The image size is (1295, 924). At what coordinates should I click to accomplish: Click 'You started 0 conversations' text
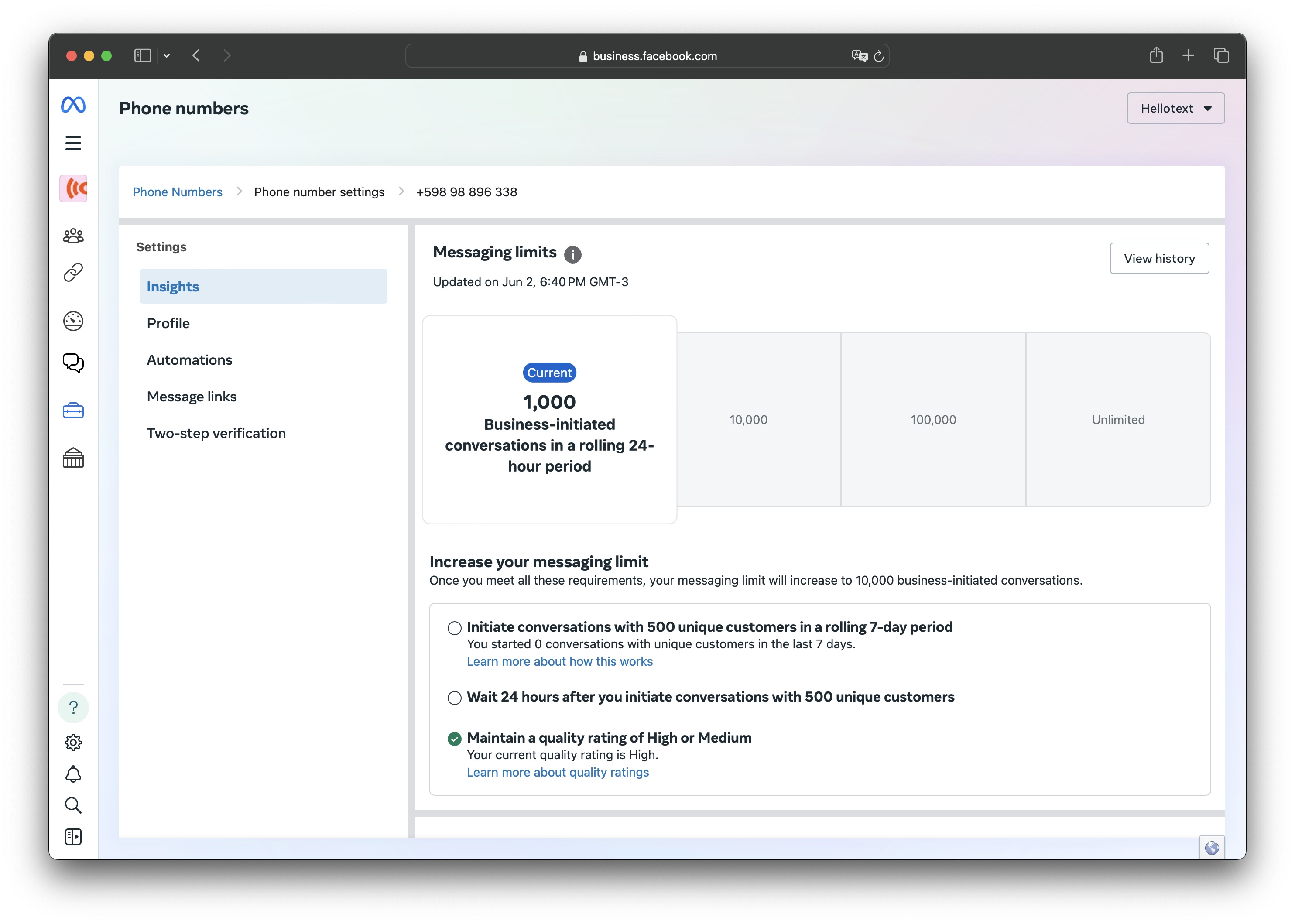[x=661, y=643]
